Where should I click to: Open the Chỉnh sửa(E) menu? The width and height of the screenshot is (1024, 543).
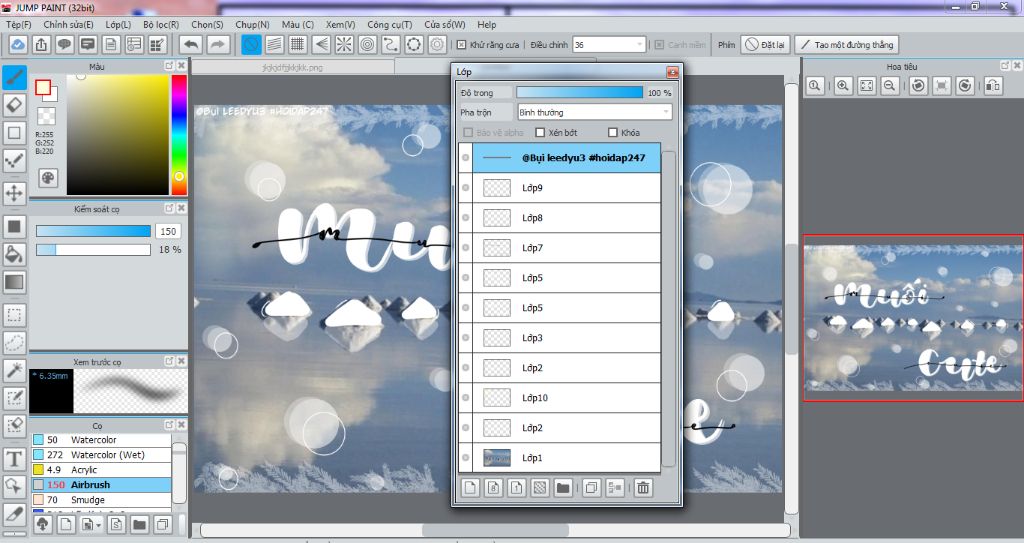click(x=69, y=24)
